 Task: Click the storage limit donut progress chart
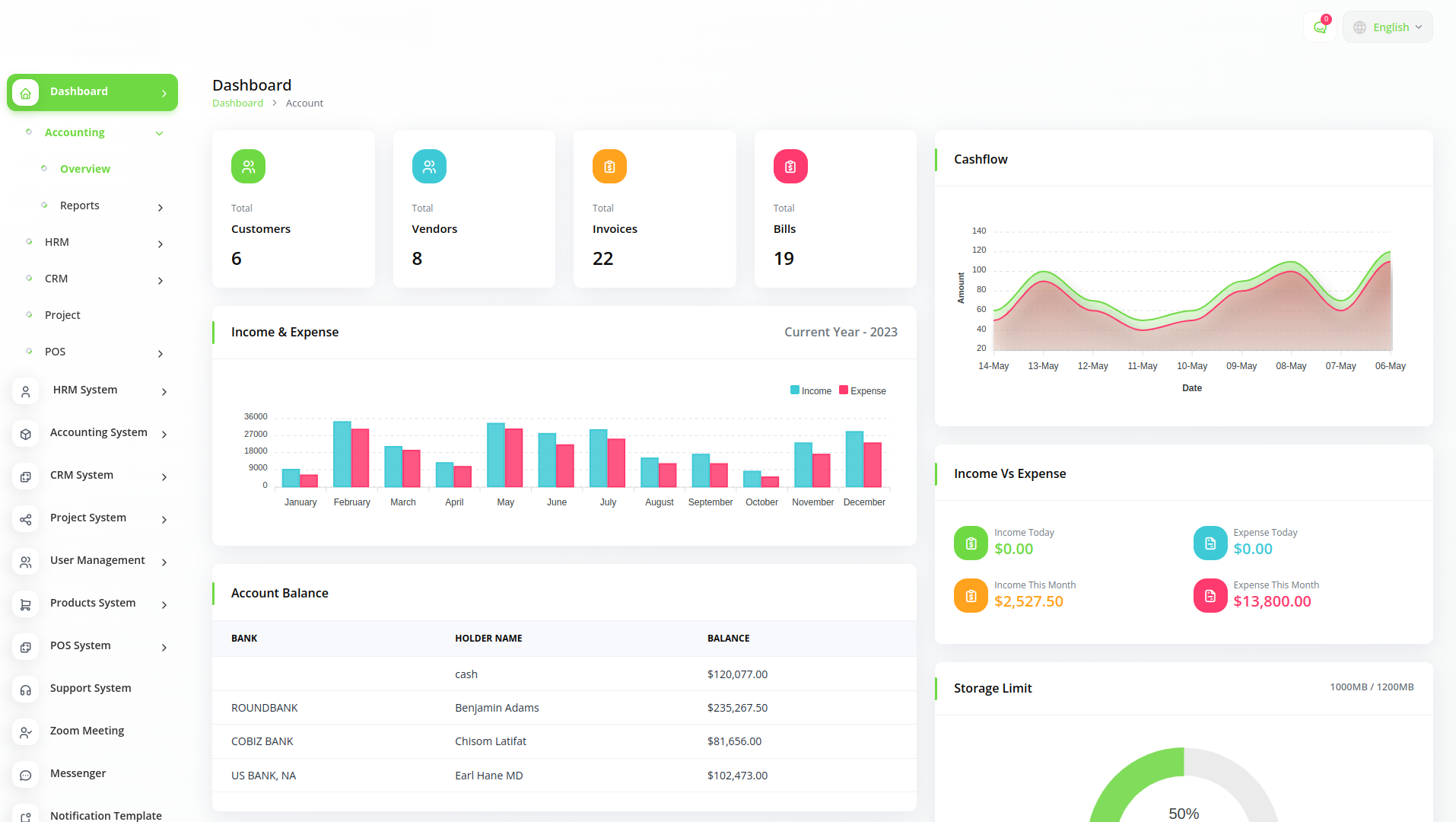pyautogui.click(x=1184, y=785)
